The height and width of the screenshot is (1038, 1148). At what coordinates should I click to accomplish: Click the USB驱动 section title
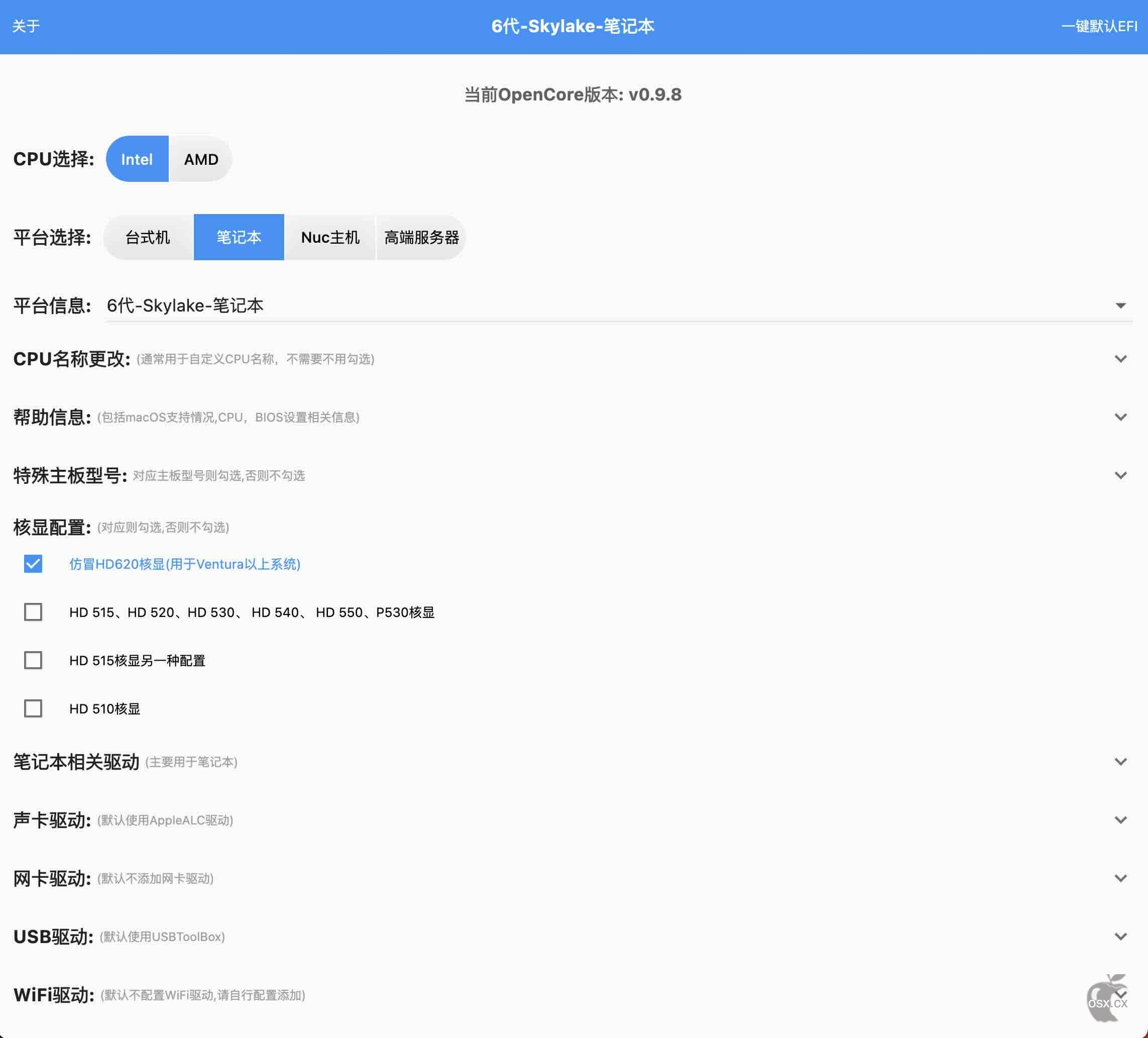pos(54,937)
